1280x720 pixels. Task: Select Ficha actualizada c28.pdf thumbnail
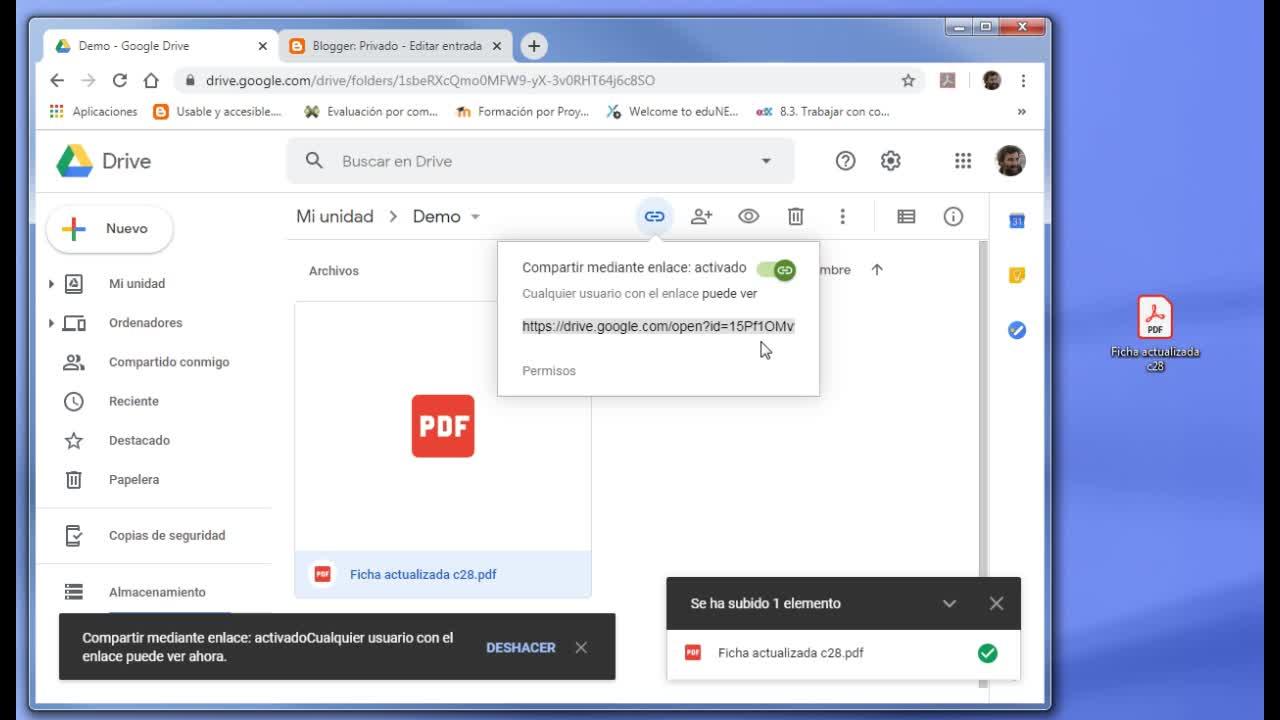(x=443, y=450)
